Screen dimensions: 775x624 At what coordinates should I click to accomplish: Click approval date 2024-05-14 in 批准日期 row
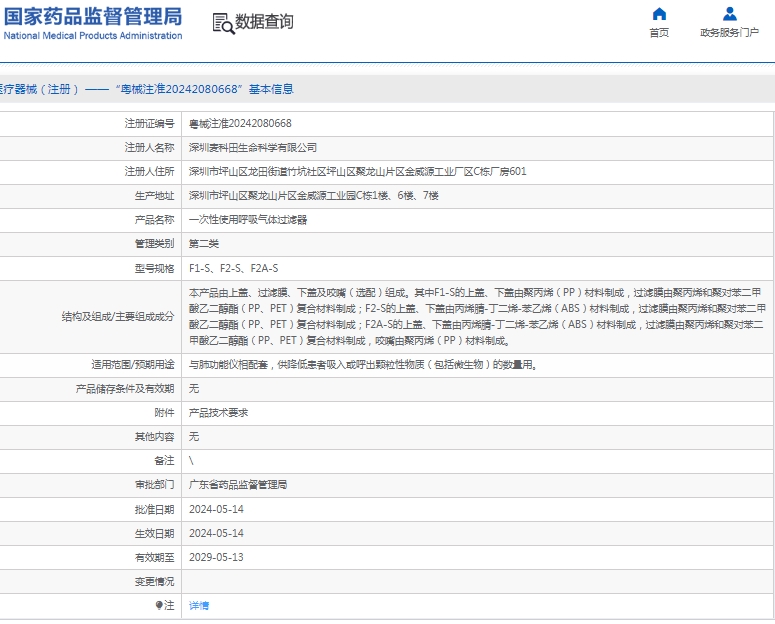216,509
